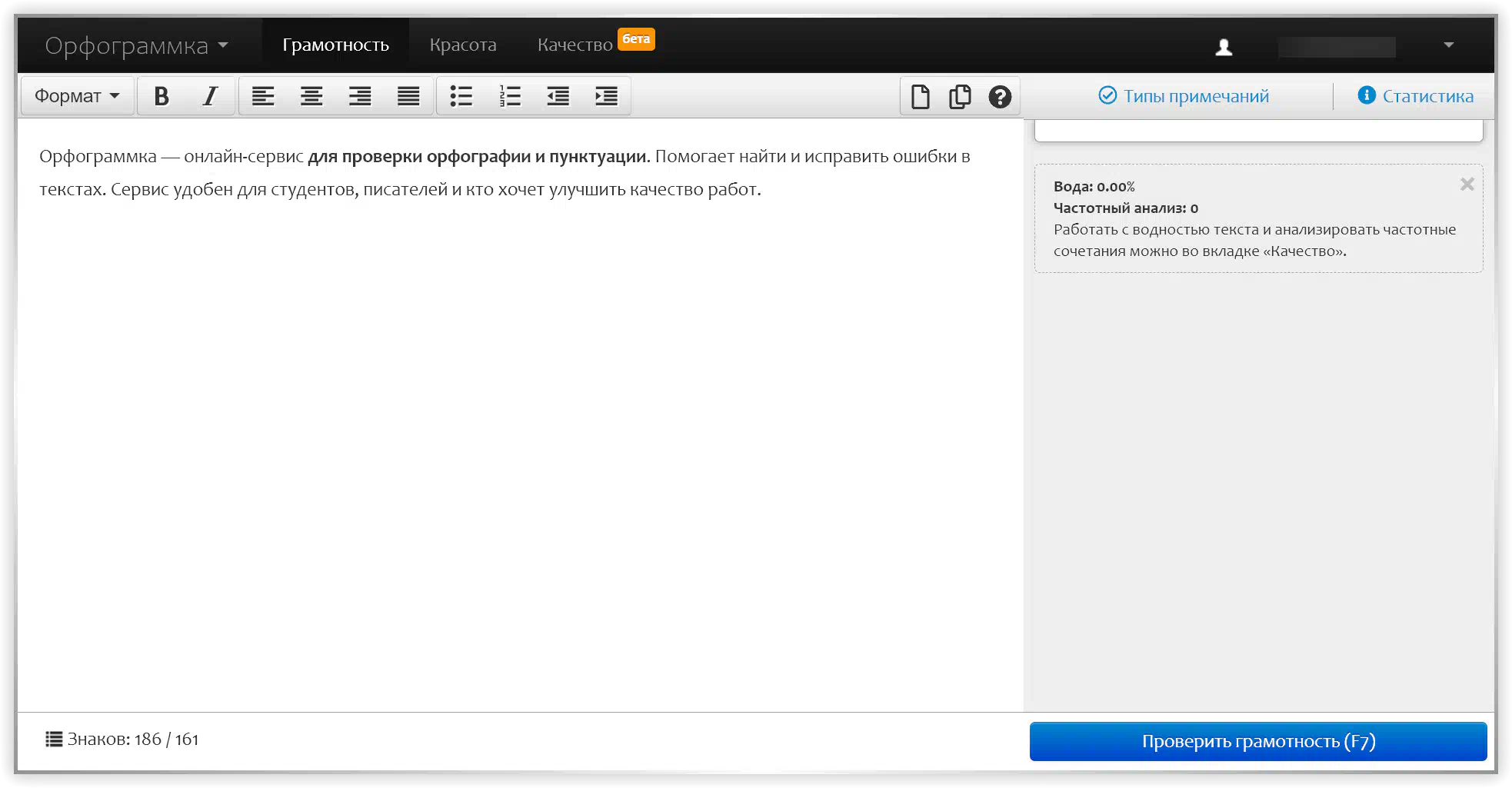Insert bulleted list

[461, 96]
